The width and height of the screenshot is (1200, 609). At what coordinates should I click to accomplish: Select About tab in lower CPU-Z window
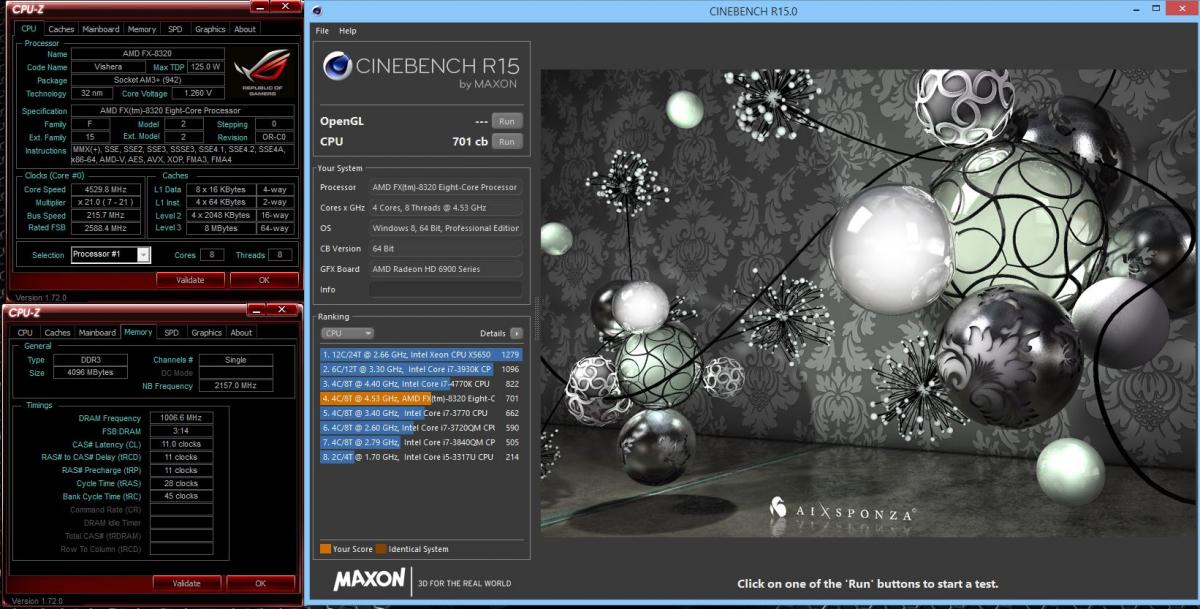[x=241, y=333]
